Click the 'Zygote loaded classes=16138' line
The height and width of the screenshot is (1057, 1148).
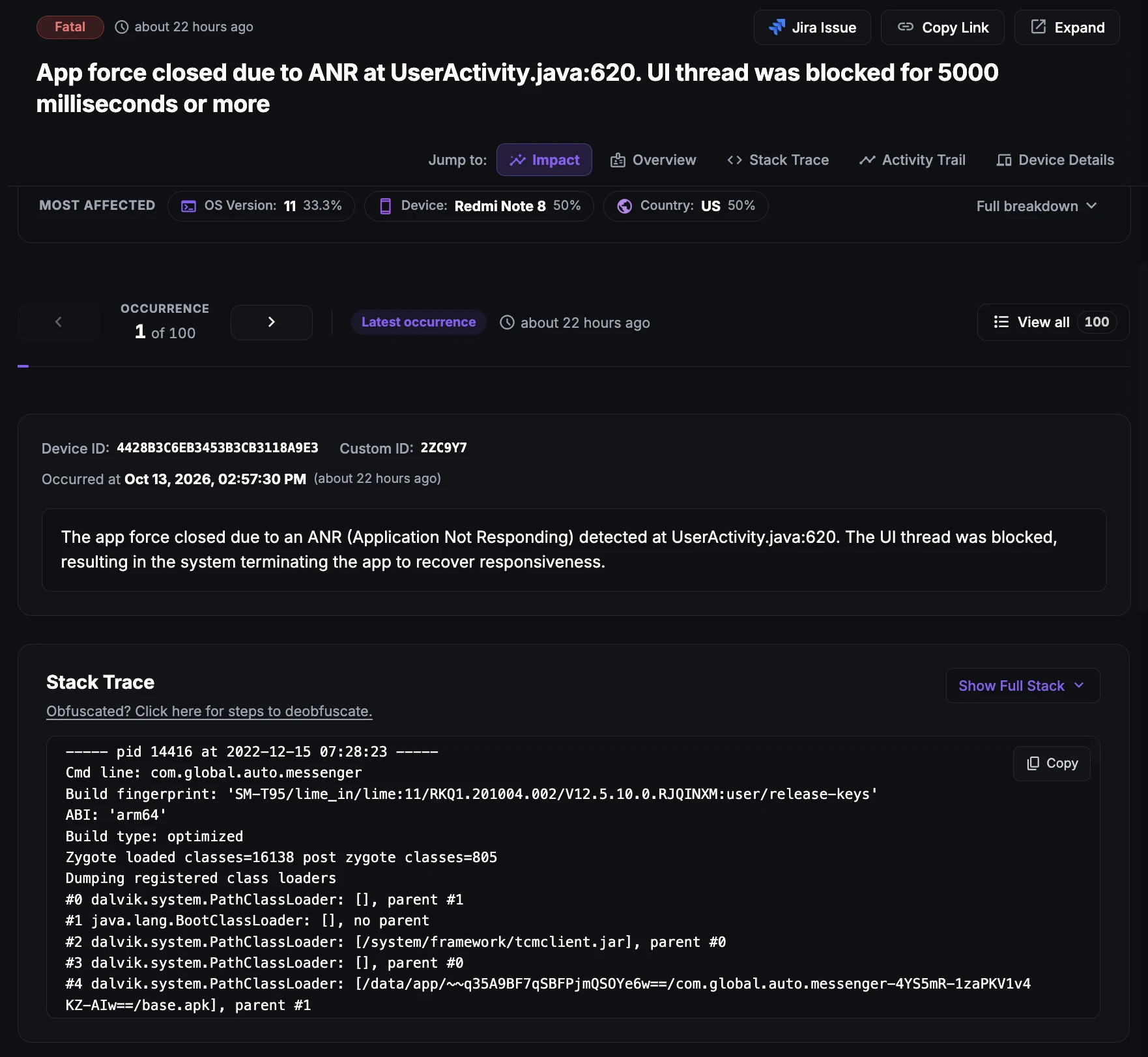281,858
